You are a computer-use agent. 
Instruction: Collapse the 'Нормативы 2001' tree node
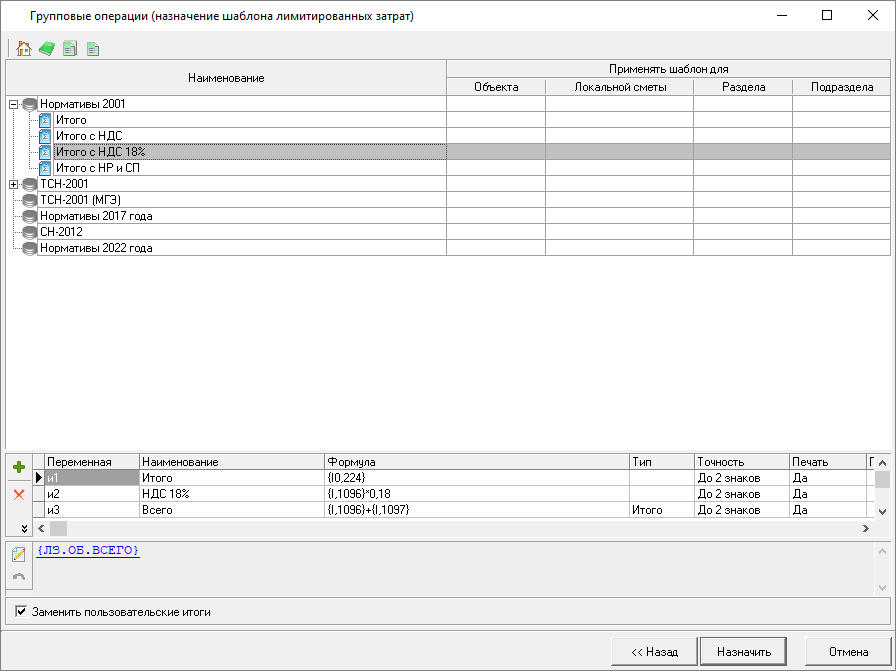tap(13, 104)
